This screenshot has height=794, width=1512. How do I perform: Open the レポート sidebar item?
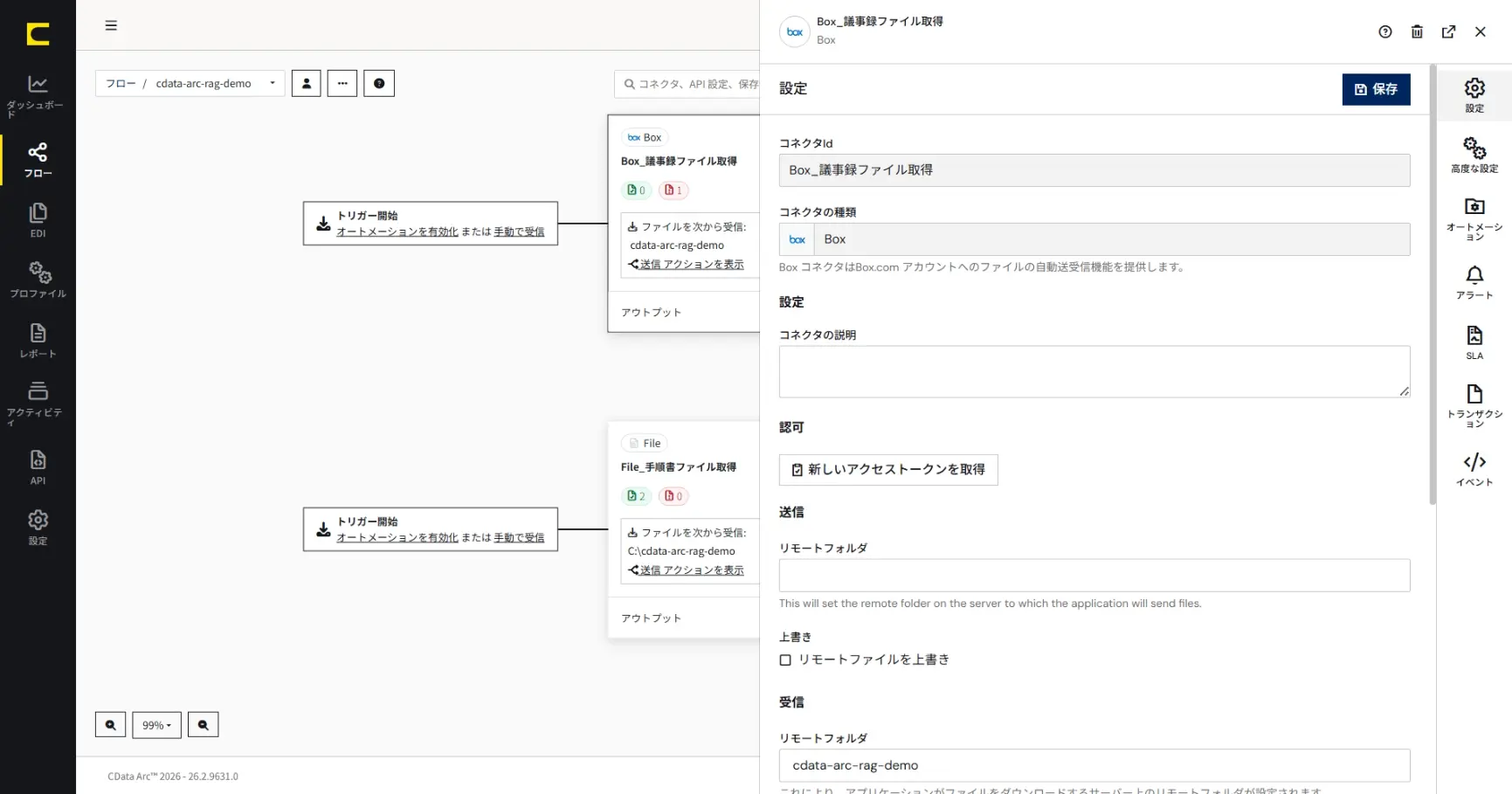click(x=38, y=341)
